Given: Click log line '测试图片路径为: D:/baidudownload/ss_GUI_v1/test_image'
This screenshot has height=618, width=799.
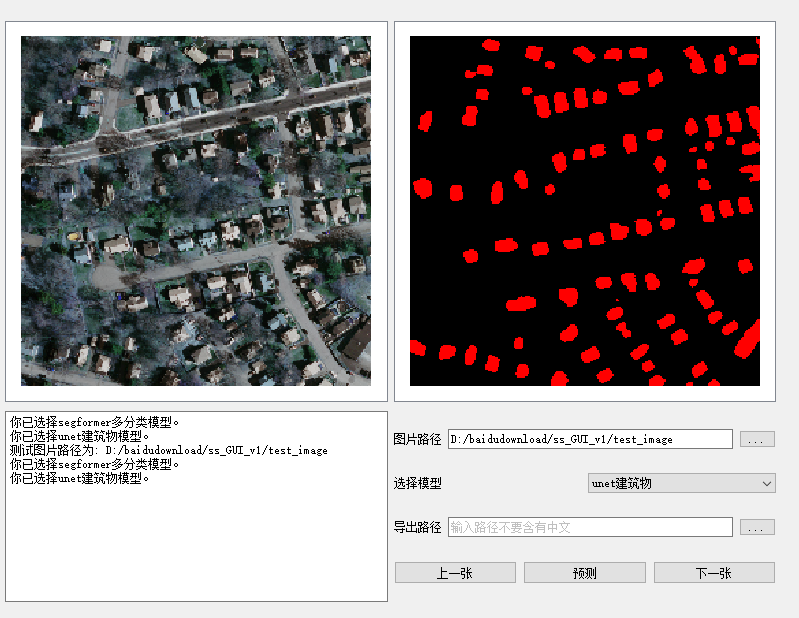Looking at the screenshot, I should click(x=169, y=450).
